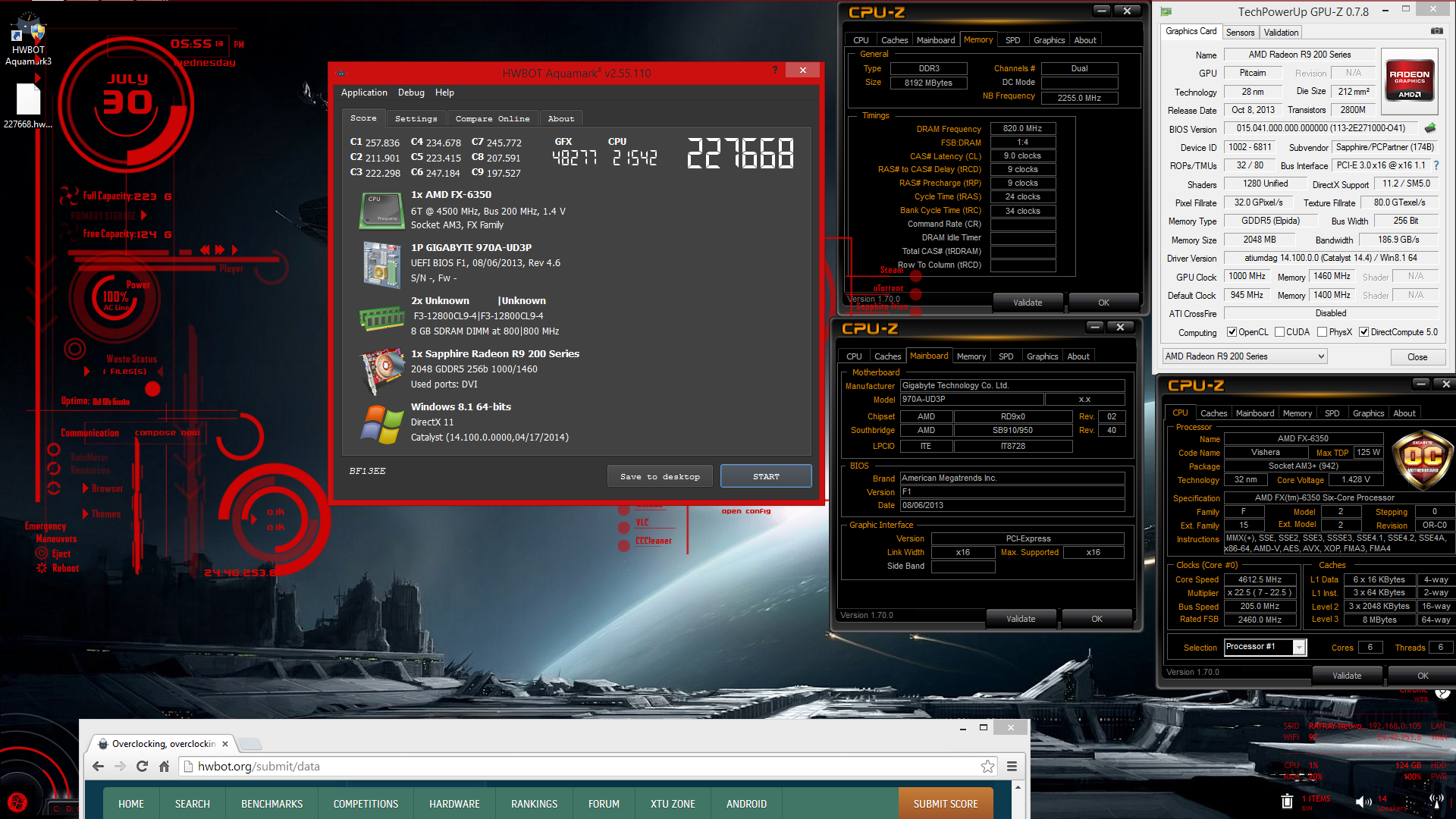Click the GPU-Z BIOS save chip icon

click(x=1430, y=128)
